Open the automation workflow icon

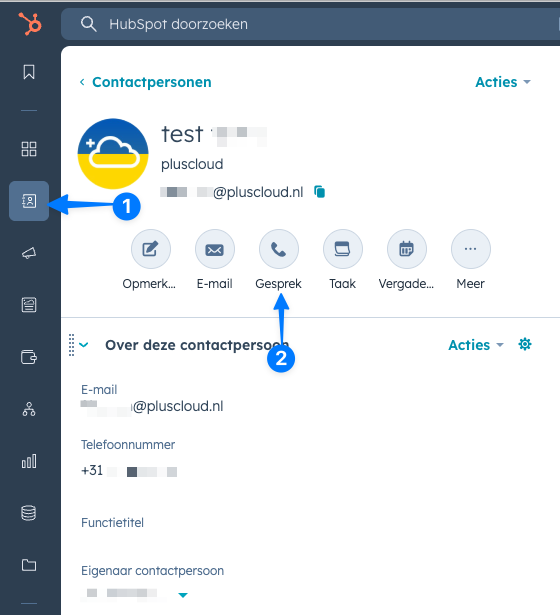coord(29,409)
